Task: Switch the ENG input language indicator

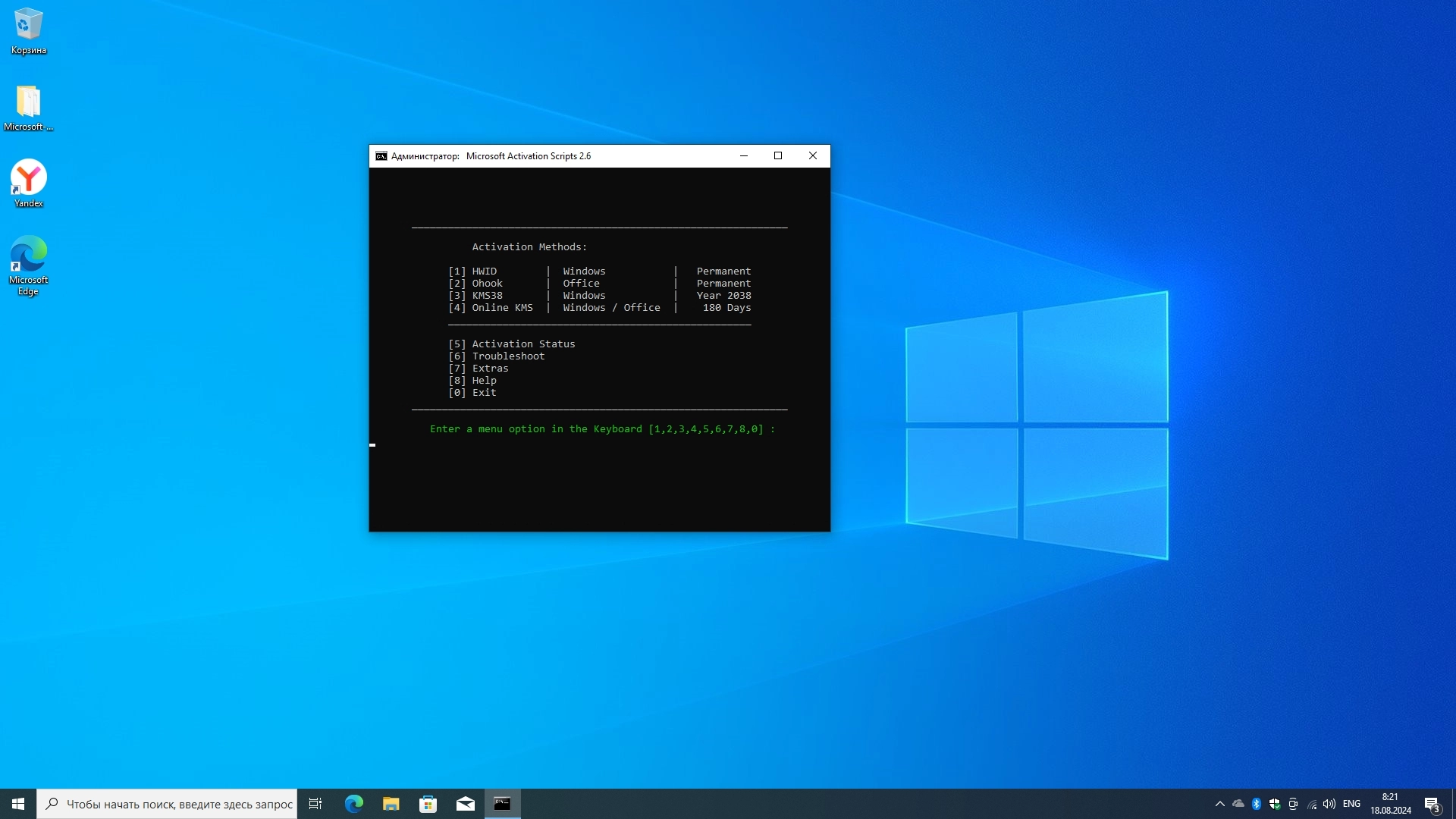Action: click(x=1351, y=804)
